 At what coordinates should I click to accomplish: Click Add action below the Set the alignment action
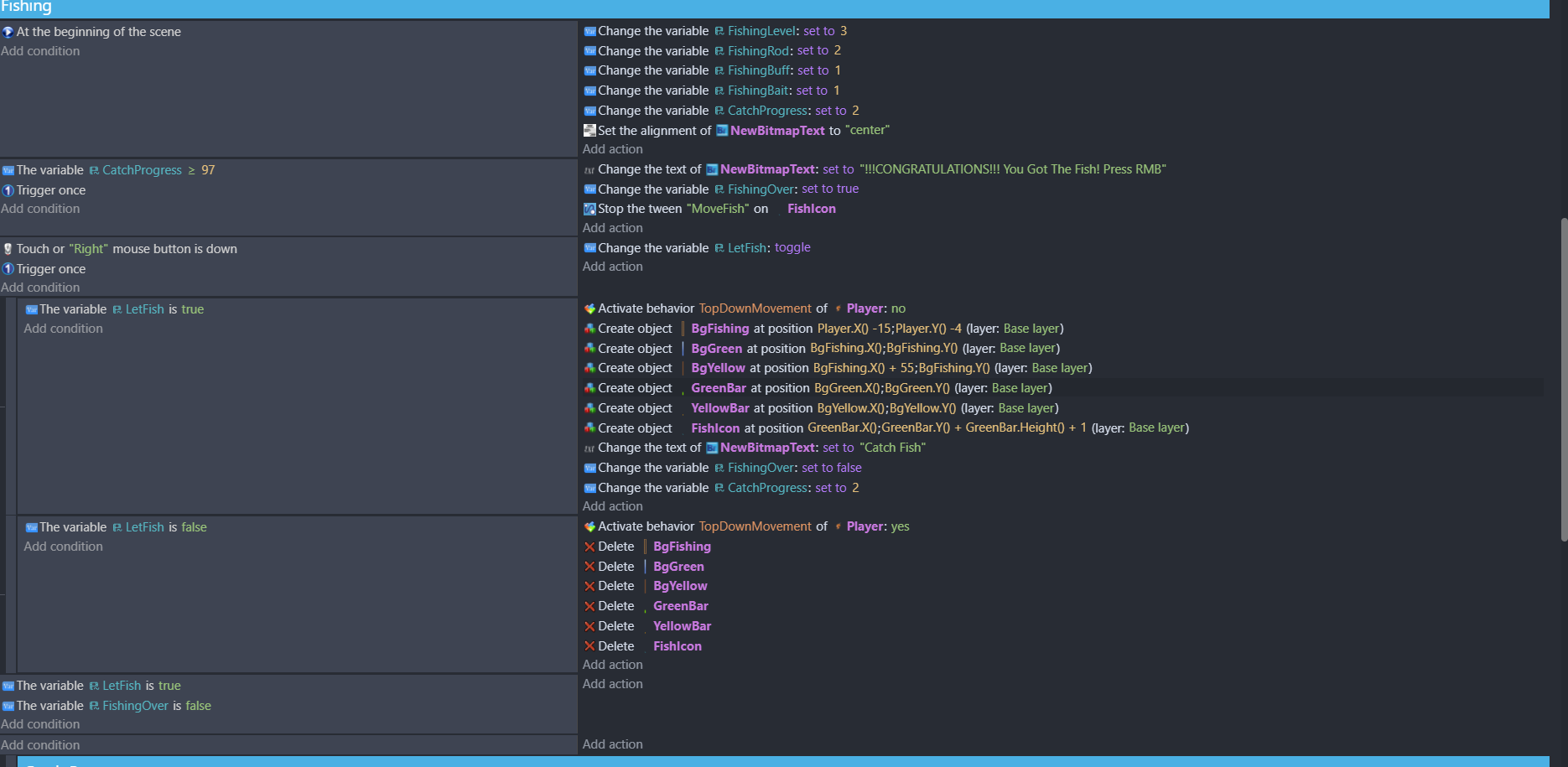point(613,149)
